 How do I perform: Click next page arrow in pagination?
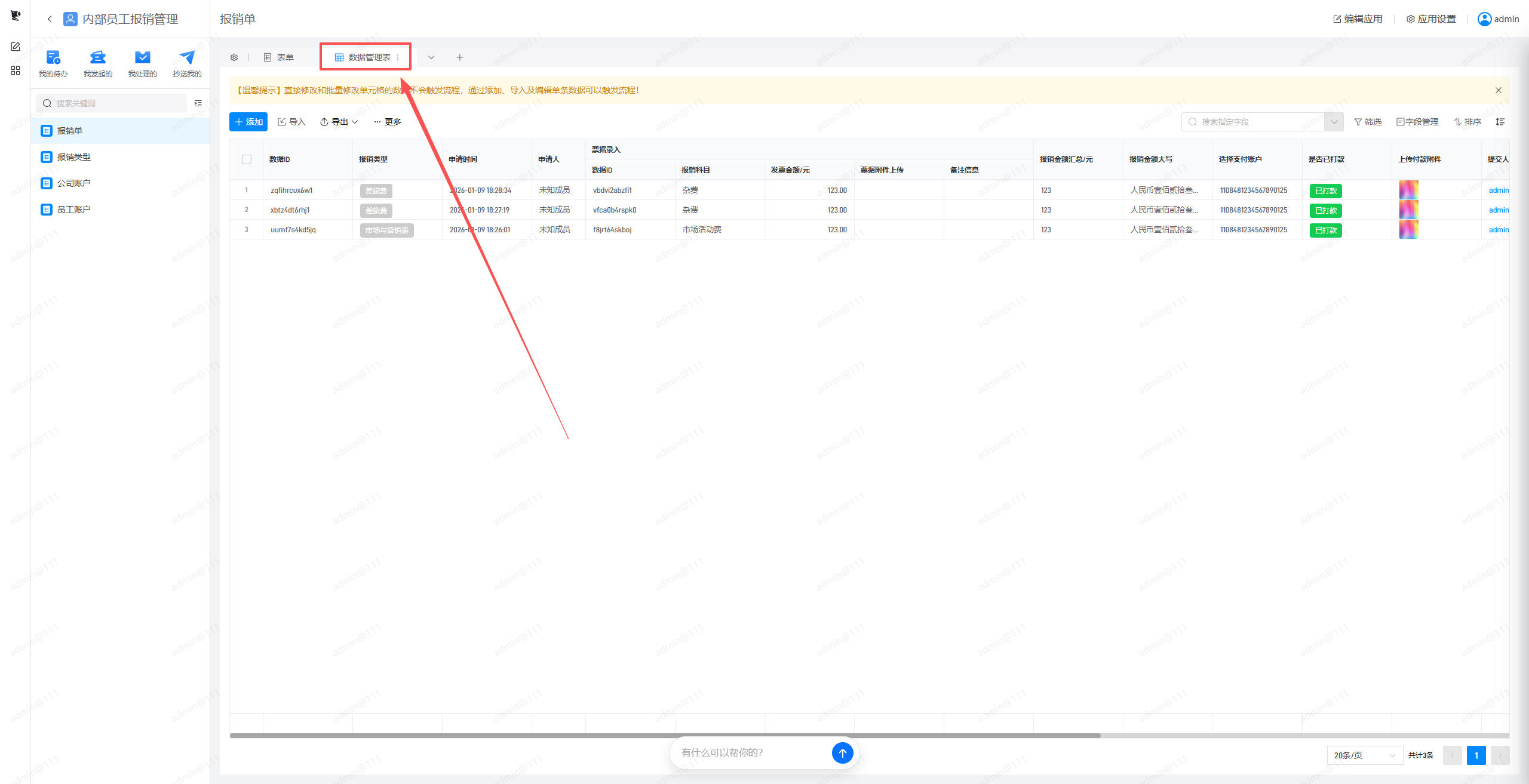pyautogui.click(x=1500, y=755)
